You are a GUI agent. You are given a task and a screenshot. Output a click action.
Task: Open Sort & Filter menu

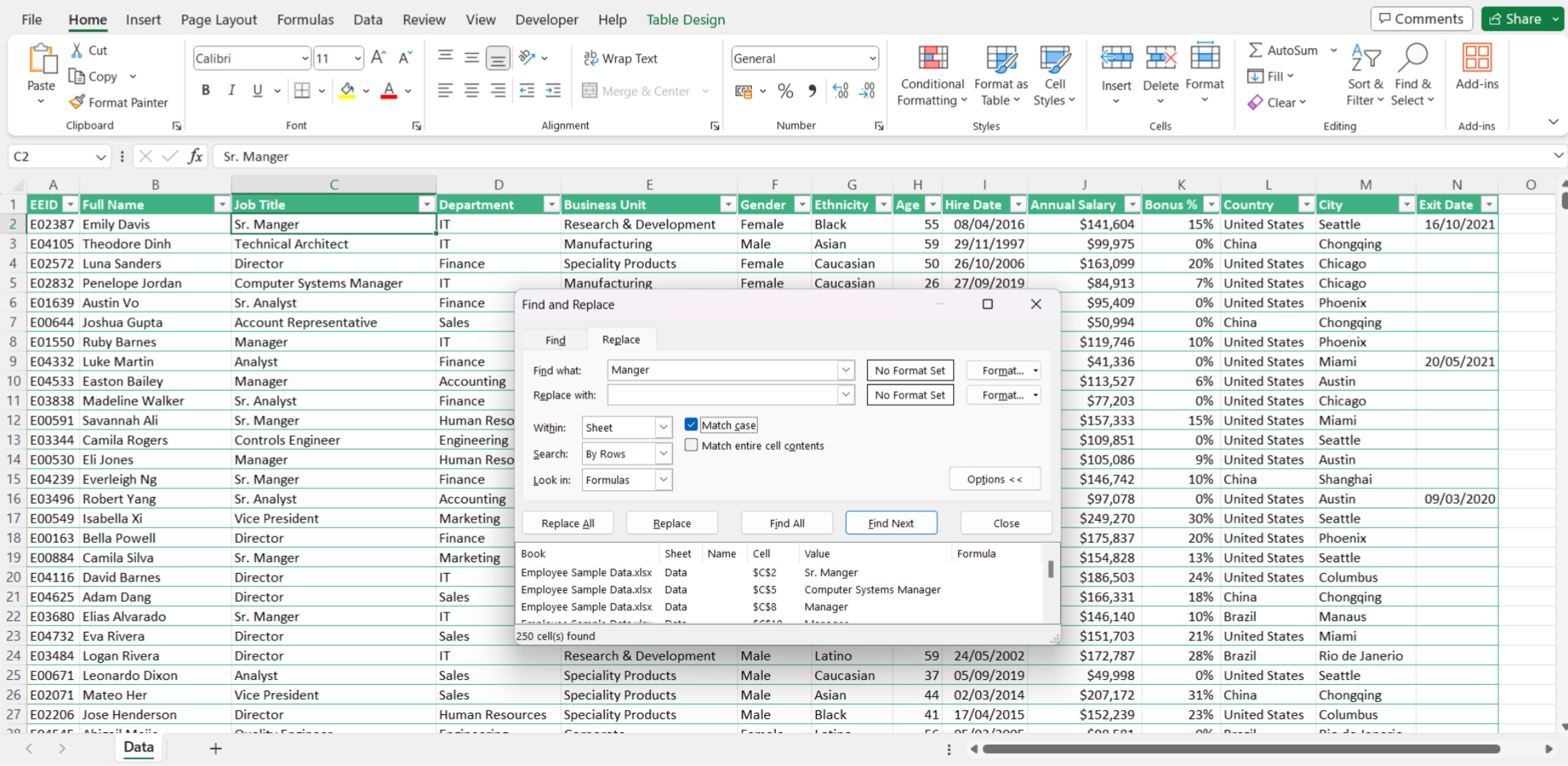click(x=1366, y=75)
